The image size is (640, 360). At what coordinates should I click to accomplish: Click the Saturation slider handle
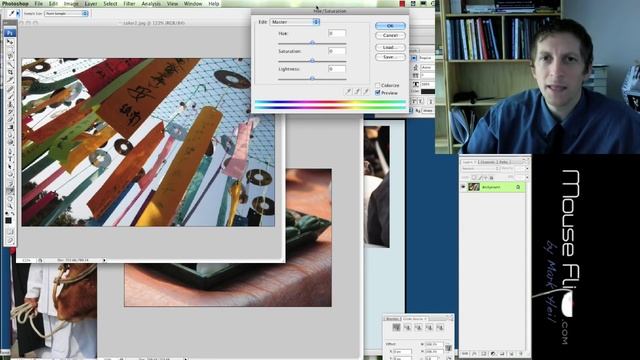pos(312,60)
